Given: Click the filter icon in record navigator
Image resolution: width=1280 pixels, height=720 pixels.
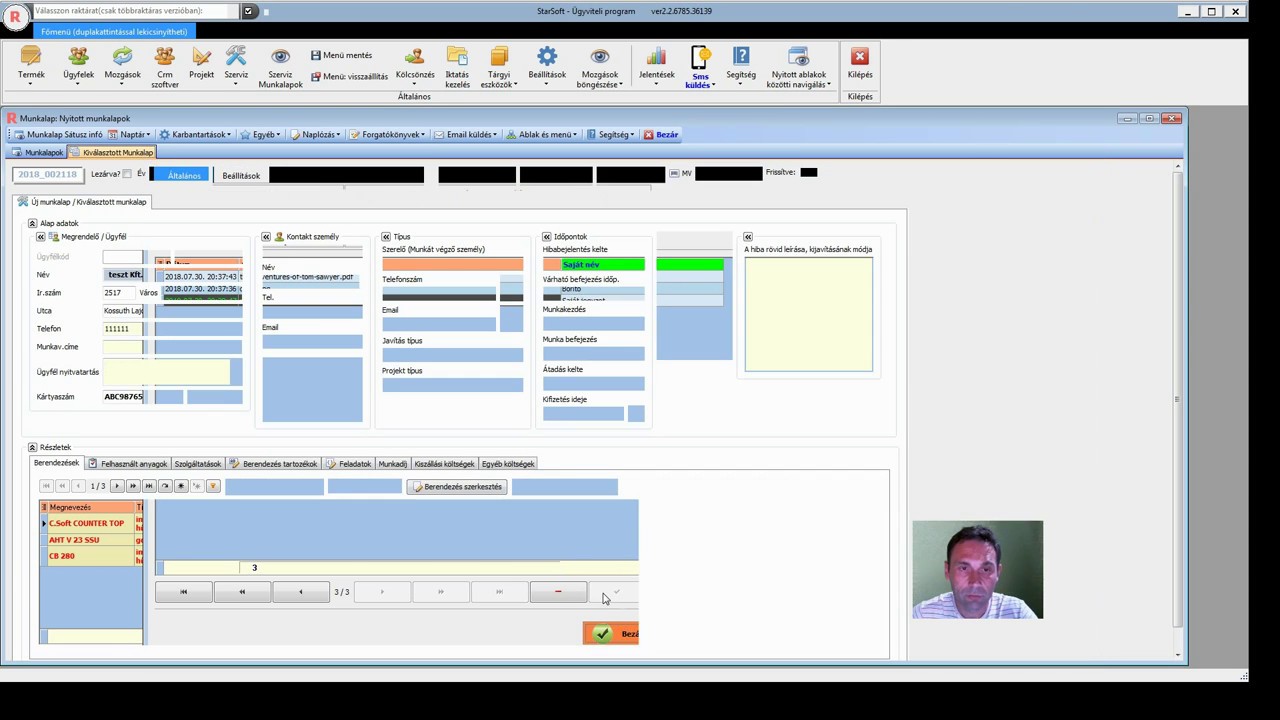Looking at the screenshot, I should [x=213, y=486].
